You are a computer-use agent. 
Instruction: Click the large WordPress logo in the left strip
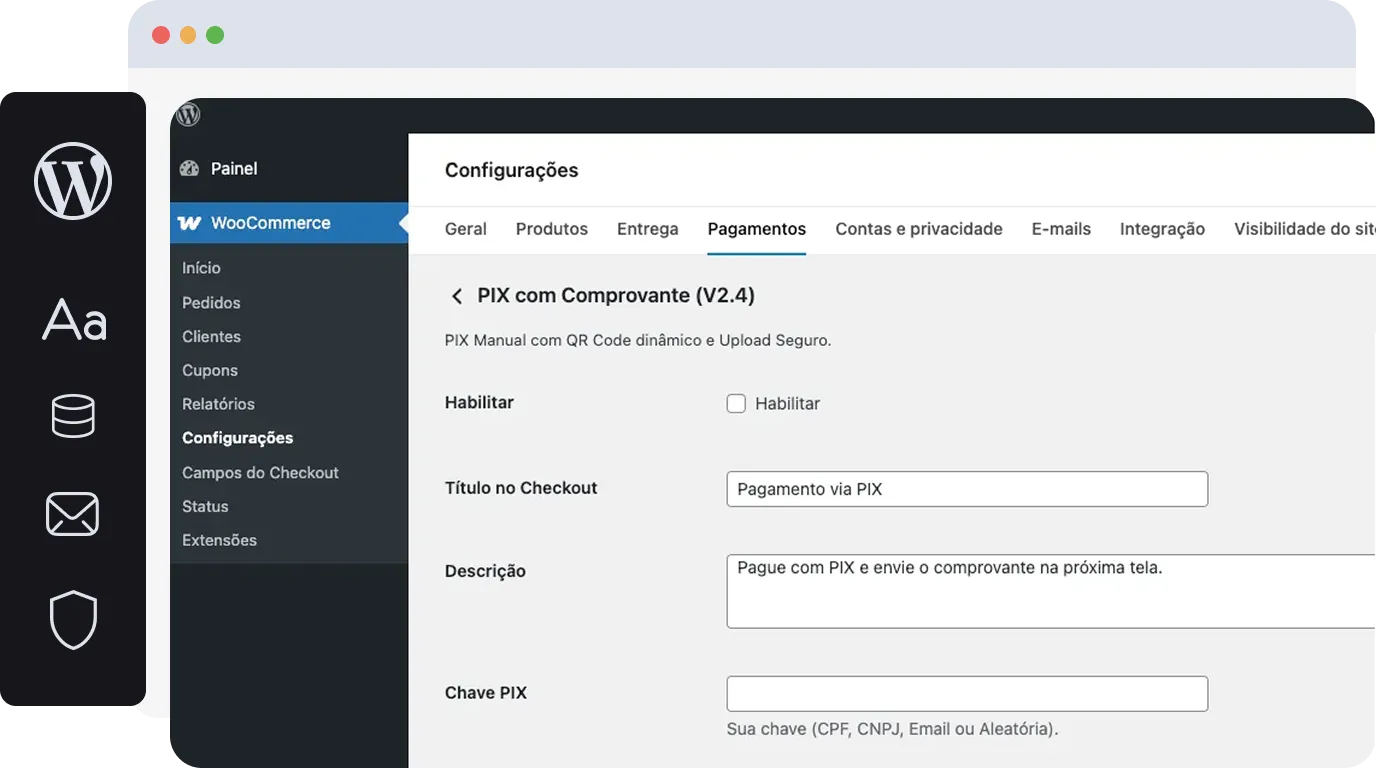pyautogui.click(x=73, y=181)
